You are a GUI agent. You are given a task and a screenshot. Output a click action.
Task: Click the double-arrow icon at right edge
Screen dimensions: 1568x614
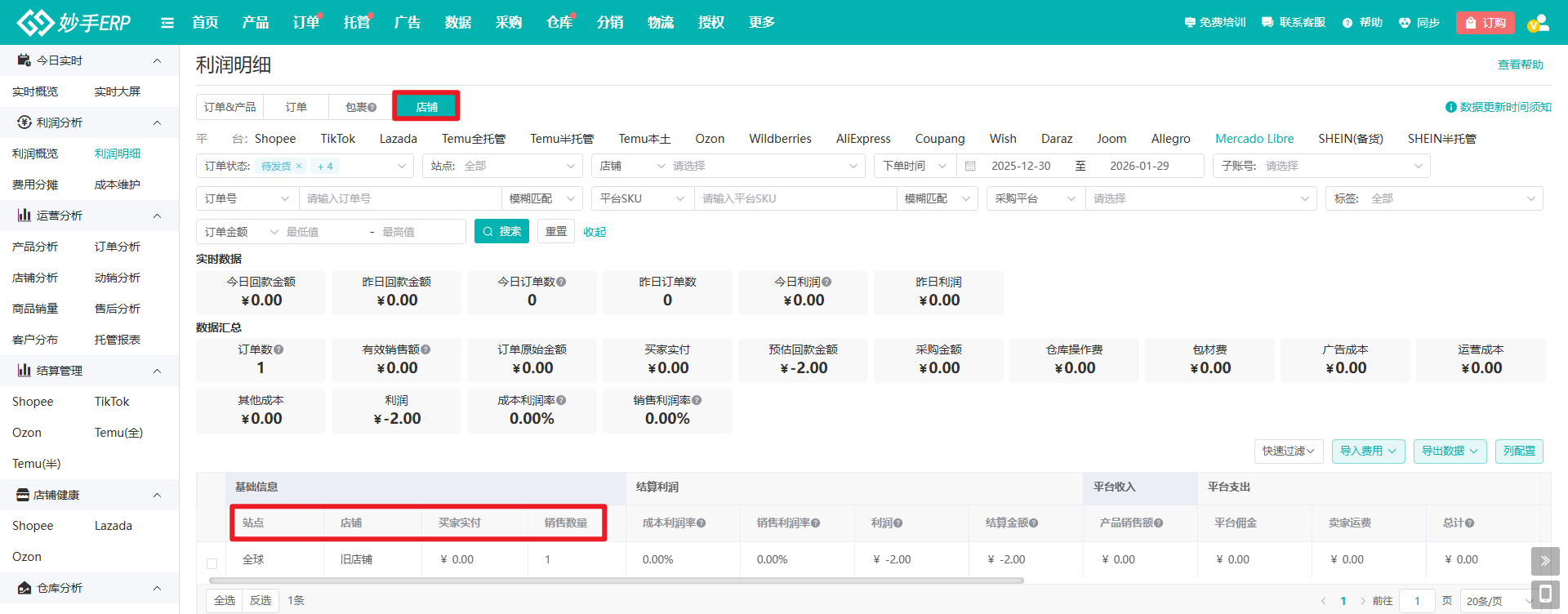pyautogui.click(x=1544, y=561)
